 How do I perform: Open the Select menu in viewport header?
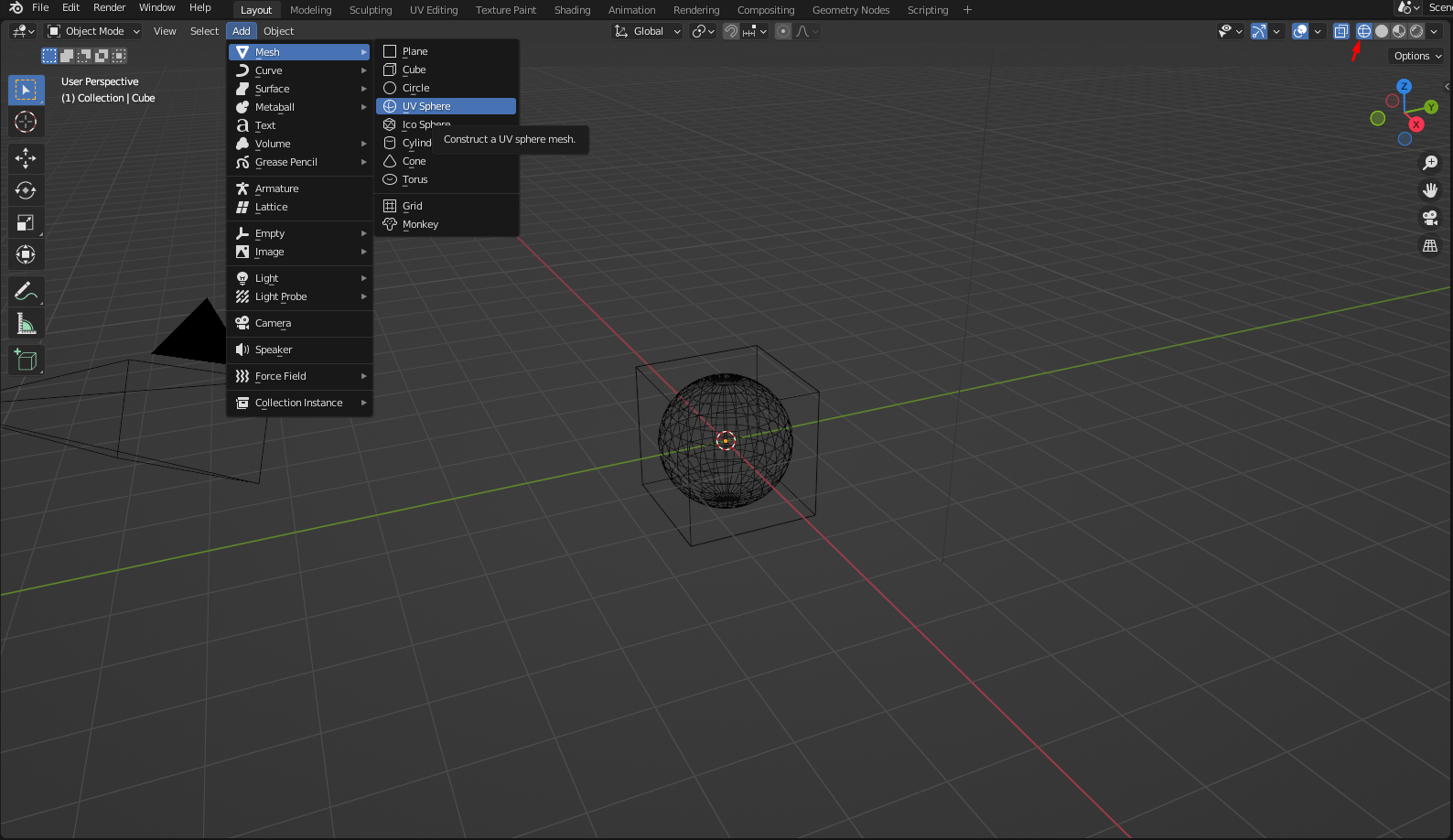pos(204,31)
